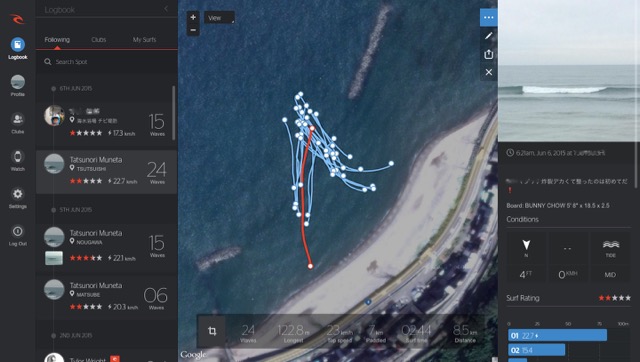Click the pencil edit icon
Image resolution: width=640 pixels, height=362 pixels.
click(x=489, y=36)
